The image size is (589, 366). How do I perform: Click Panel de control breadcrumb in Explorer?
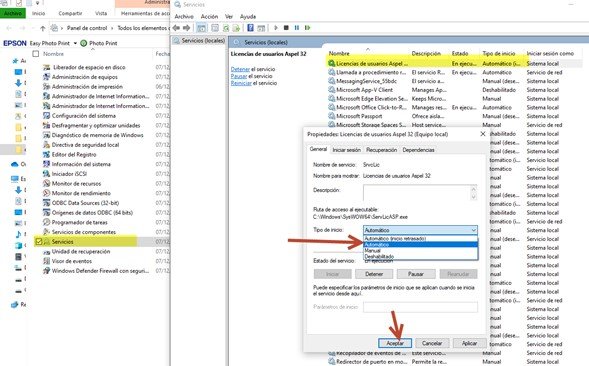(87, 28)
